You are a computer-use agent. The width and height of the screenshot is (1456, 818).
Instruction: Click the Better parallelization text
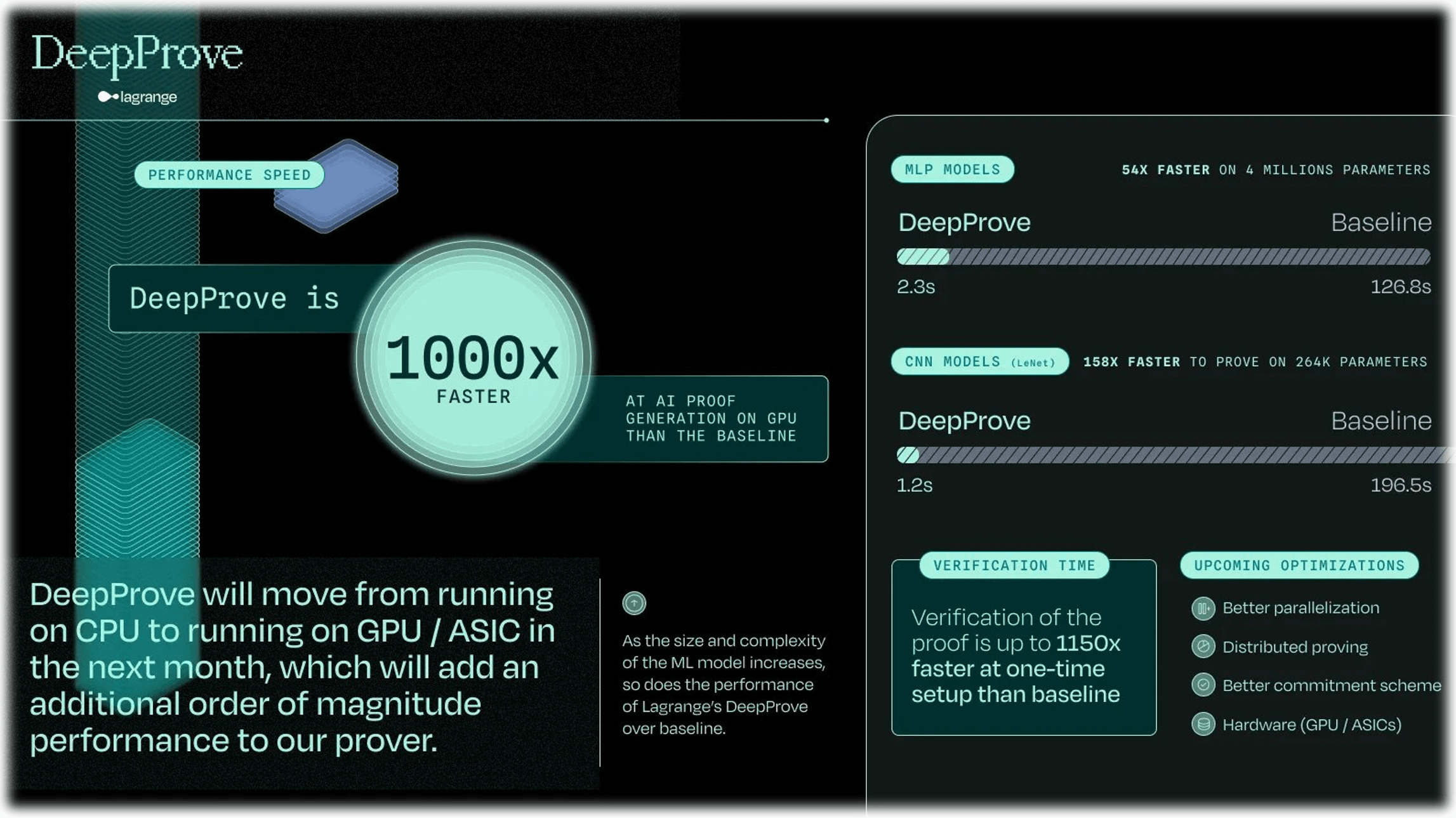click(1300, 608)
